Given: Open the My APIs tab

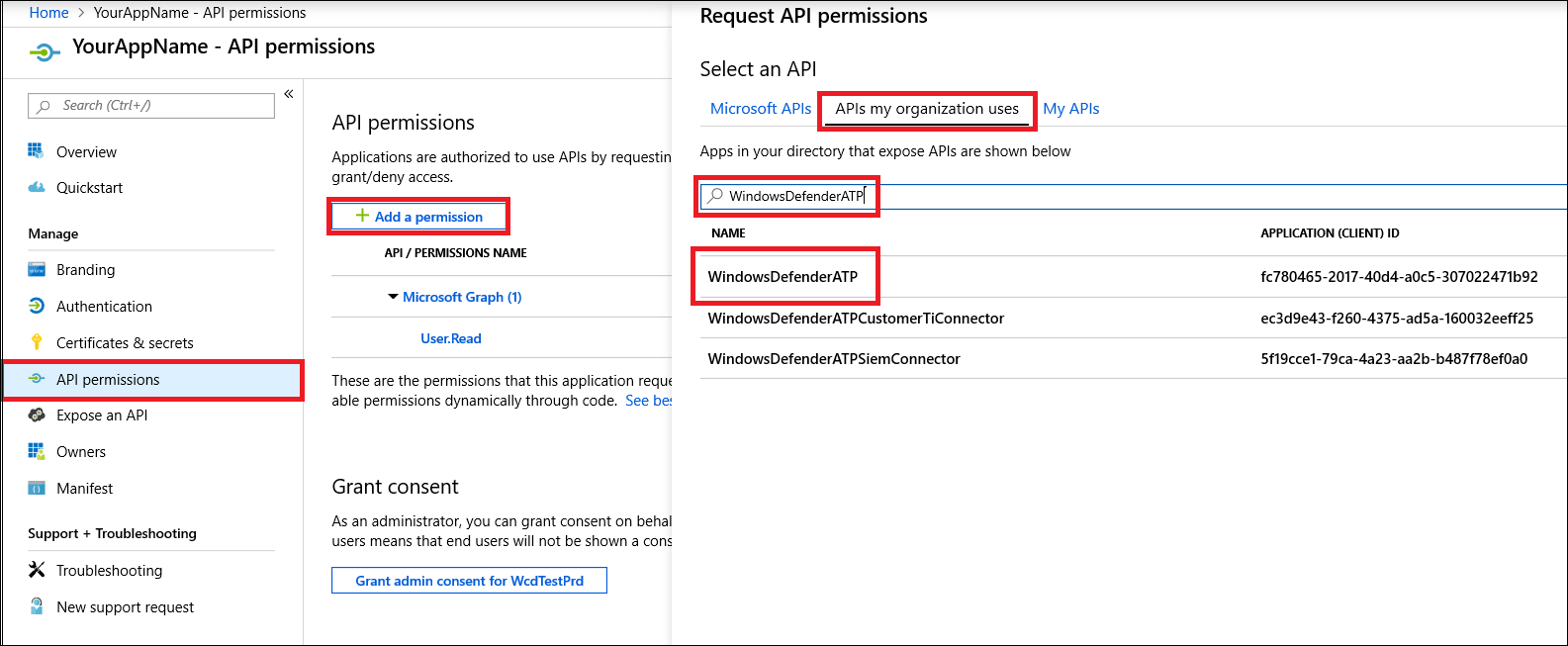Looking at the screenshot, I should pyautogui.click(x=1070, y=109).
